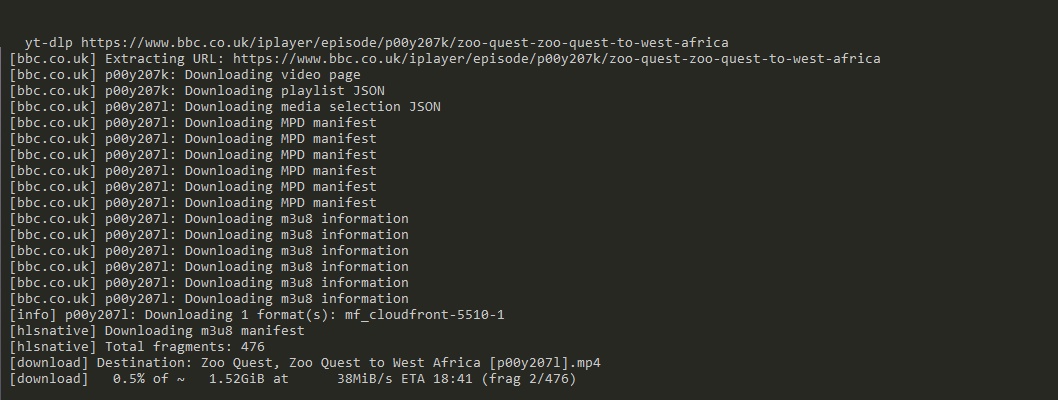Click the yt-dlp command name
The width and height of the screenshot is (1058, 400).
(x=49, y=43)
